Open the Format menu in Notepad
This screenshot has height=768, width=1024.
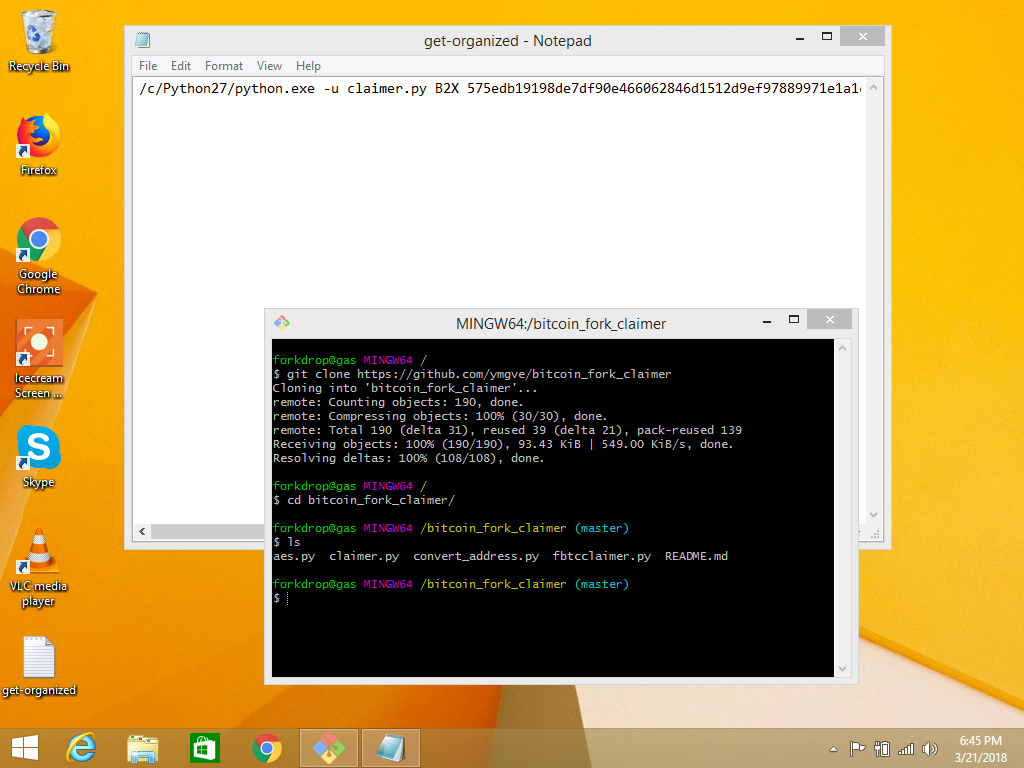pos(224,66)
